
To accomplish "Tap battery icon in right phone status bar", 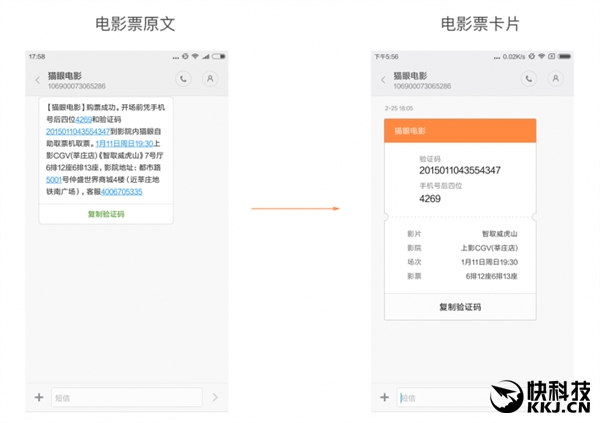I will [564, 56].
